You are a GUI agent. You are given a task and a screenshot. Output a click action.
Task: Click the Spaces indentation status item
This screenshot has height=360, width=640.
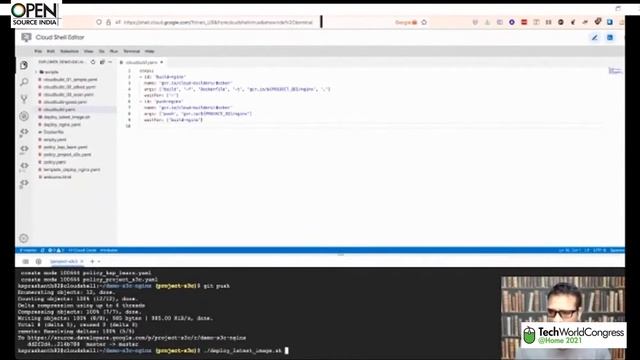coord(617,250)
